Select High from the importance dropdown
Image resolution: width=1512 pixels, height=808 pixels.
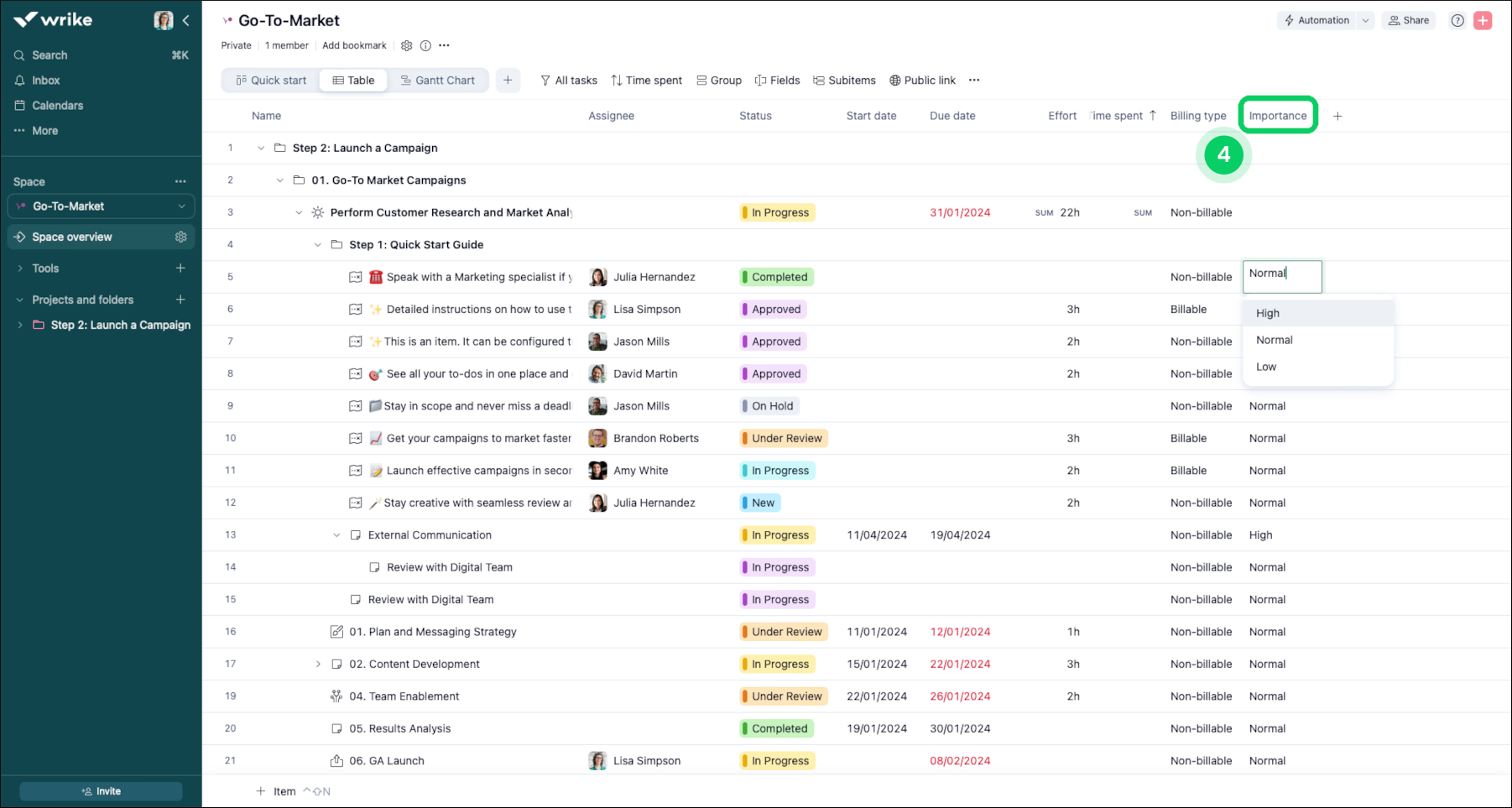1268,313
